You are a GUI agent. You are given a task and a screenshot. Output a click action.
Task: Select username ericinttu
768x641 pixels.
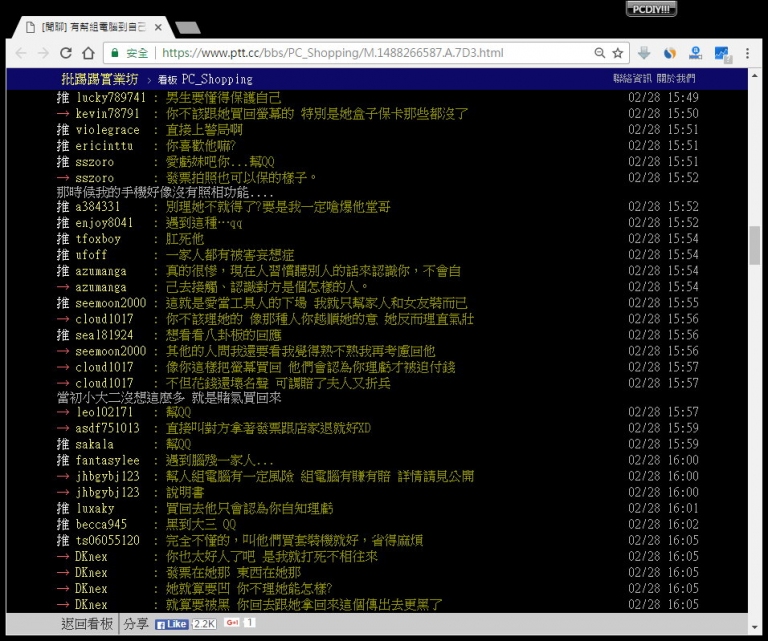pos(104,146)
